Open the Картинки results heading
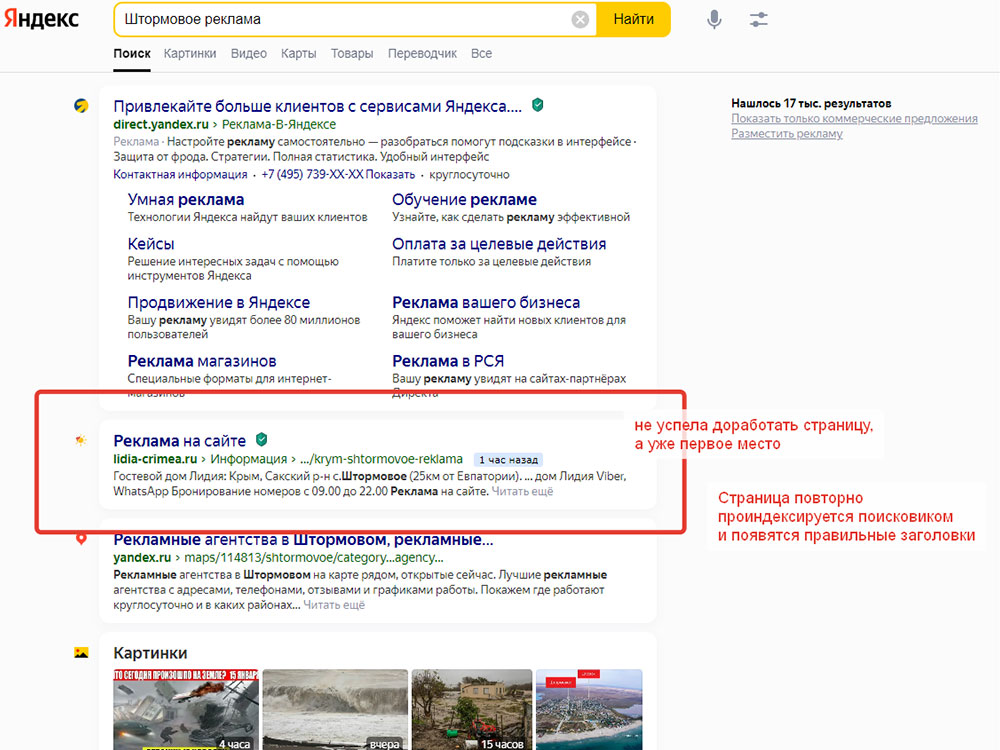The height and width of the screenshot is (750, 1000). (151, 653)
